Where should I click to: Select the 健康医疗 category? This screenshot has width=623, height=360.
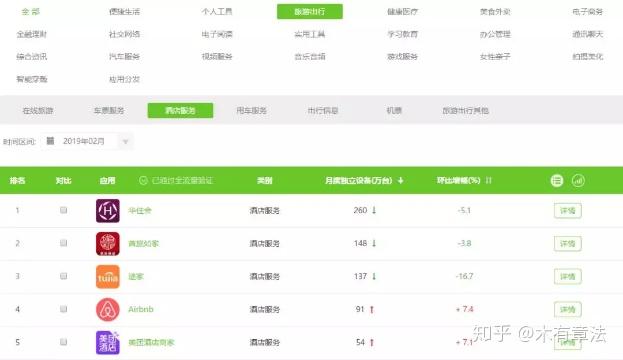coord(402,12)
